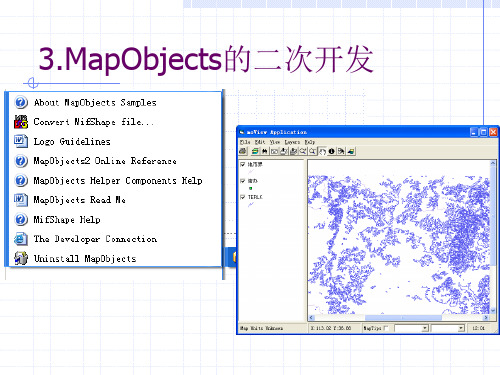This screenshot has height=375, width=500.
Task: Open the View menu in moView
Action: click(x=275, y=142)
